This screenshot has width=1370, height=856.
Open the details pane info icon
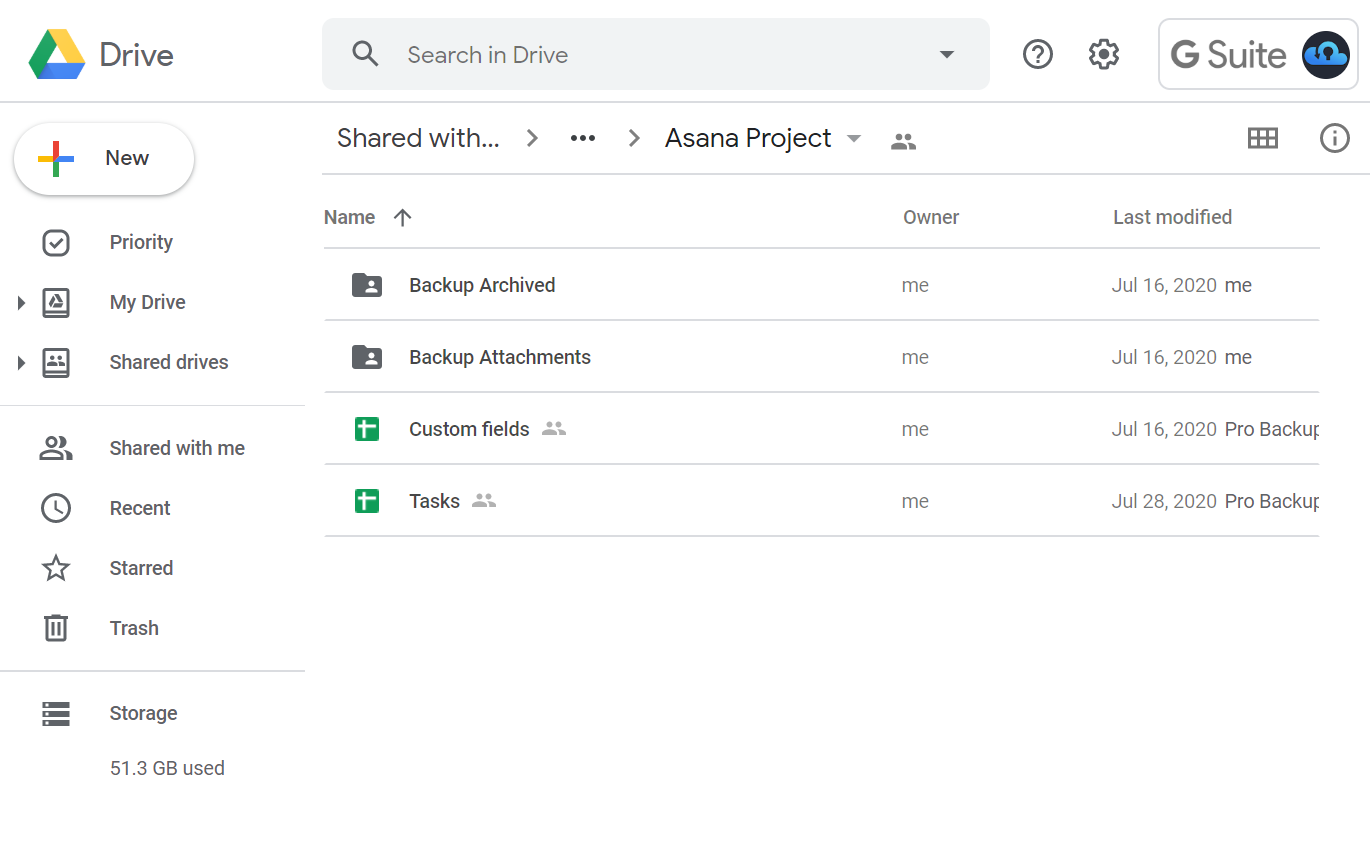pos(1334,138)
